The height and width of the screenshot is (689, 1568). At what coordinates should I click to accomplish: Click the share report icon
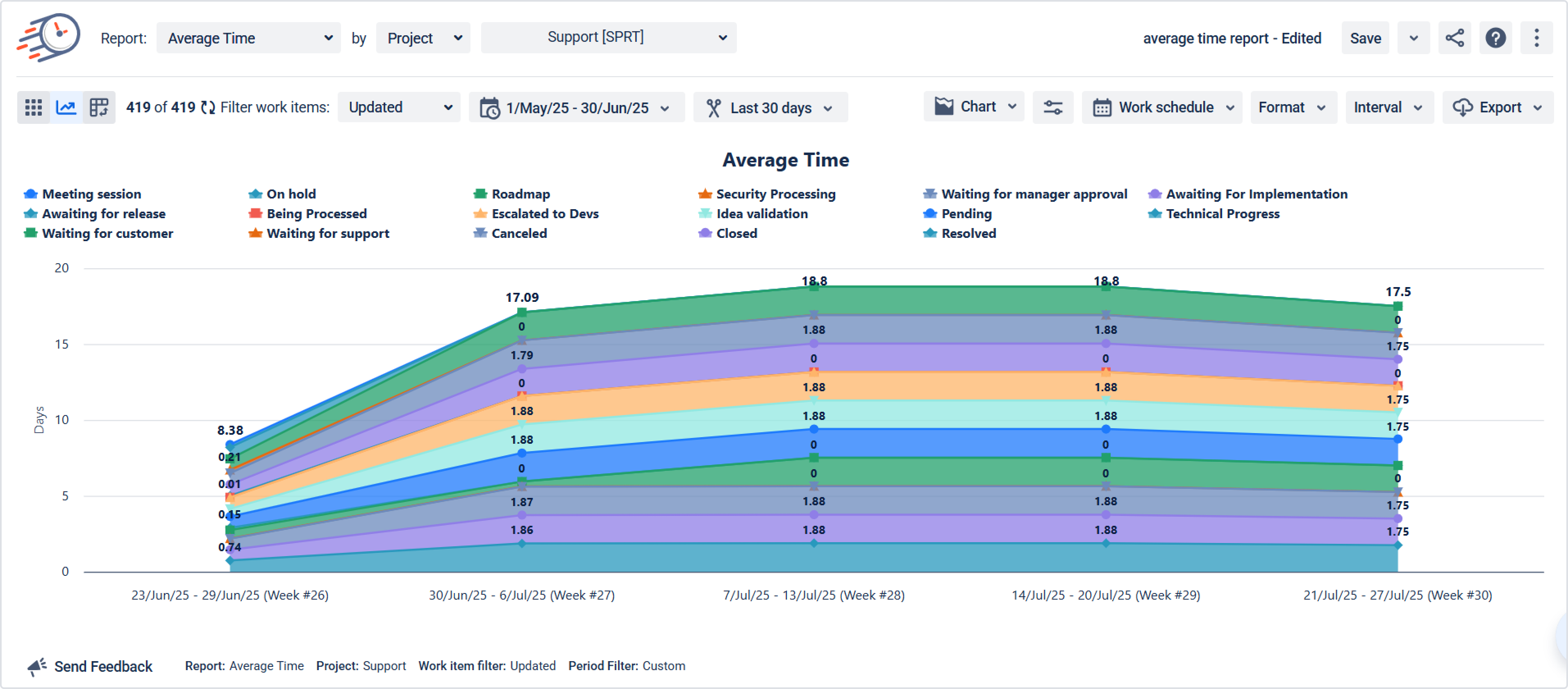(x=1454, y=38)
